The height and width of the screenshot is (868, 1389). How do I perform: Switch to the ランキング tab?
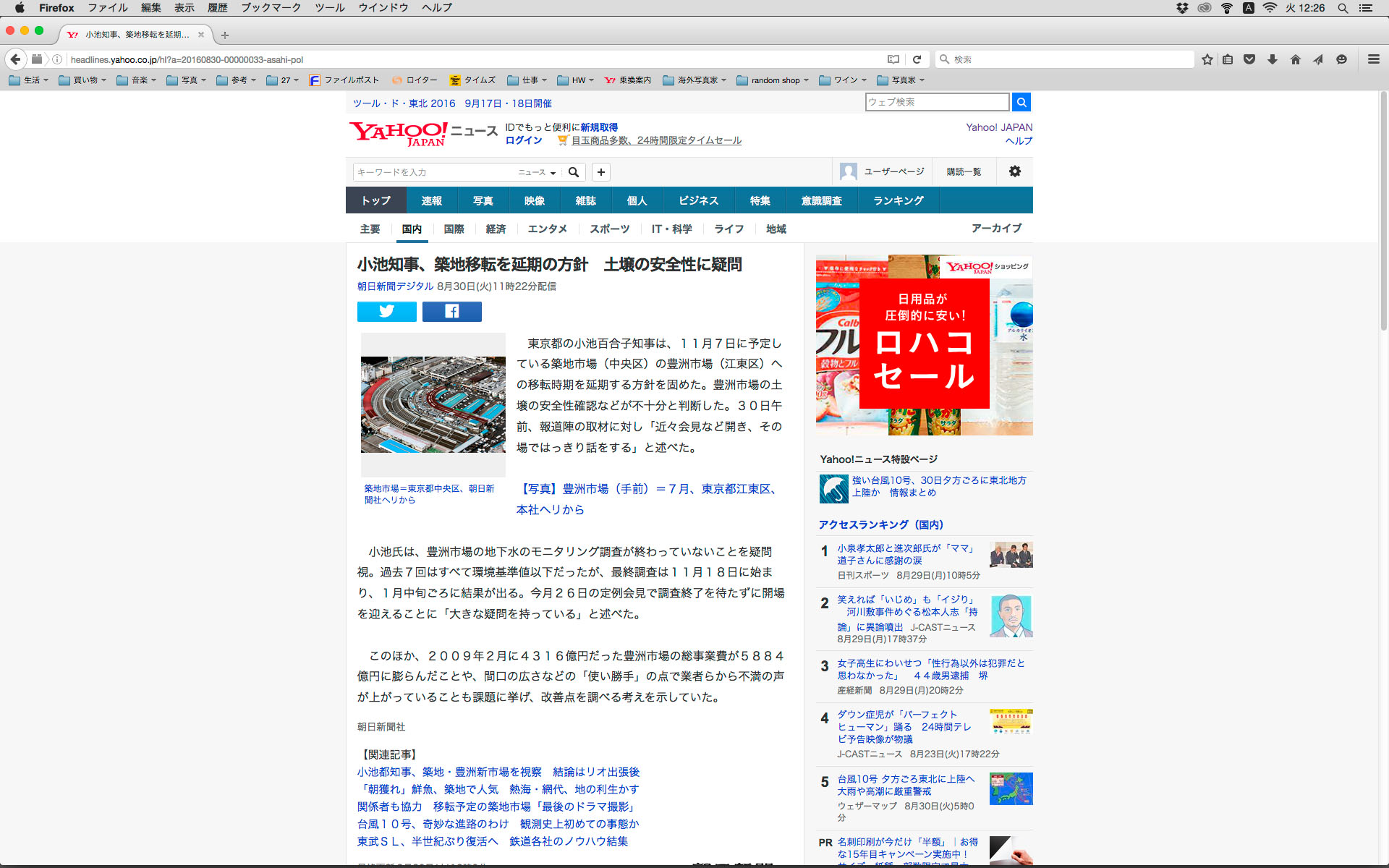click(x=898, y=200)
